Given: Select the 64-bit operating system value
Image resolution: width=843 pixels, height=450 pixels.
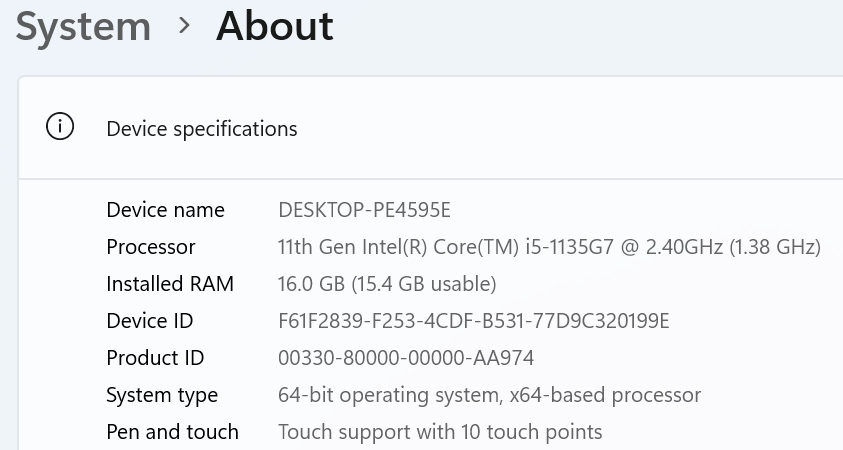Looking at the screenshot, I should 490,395.
